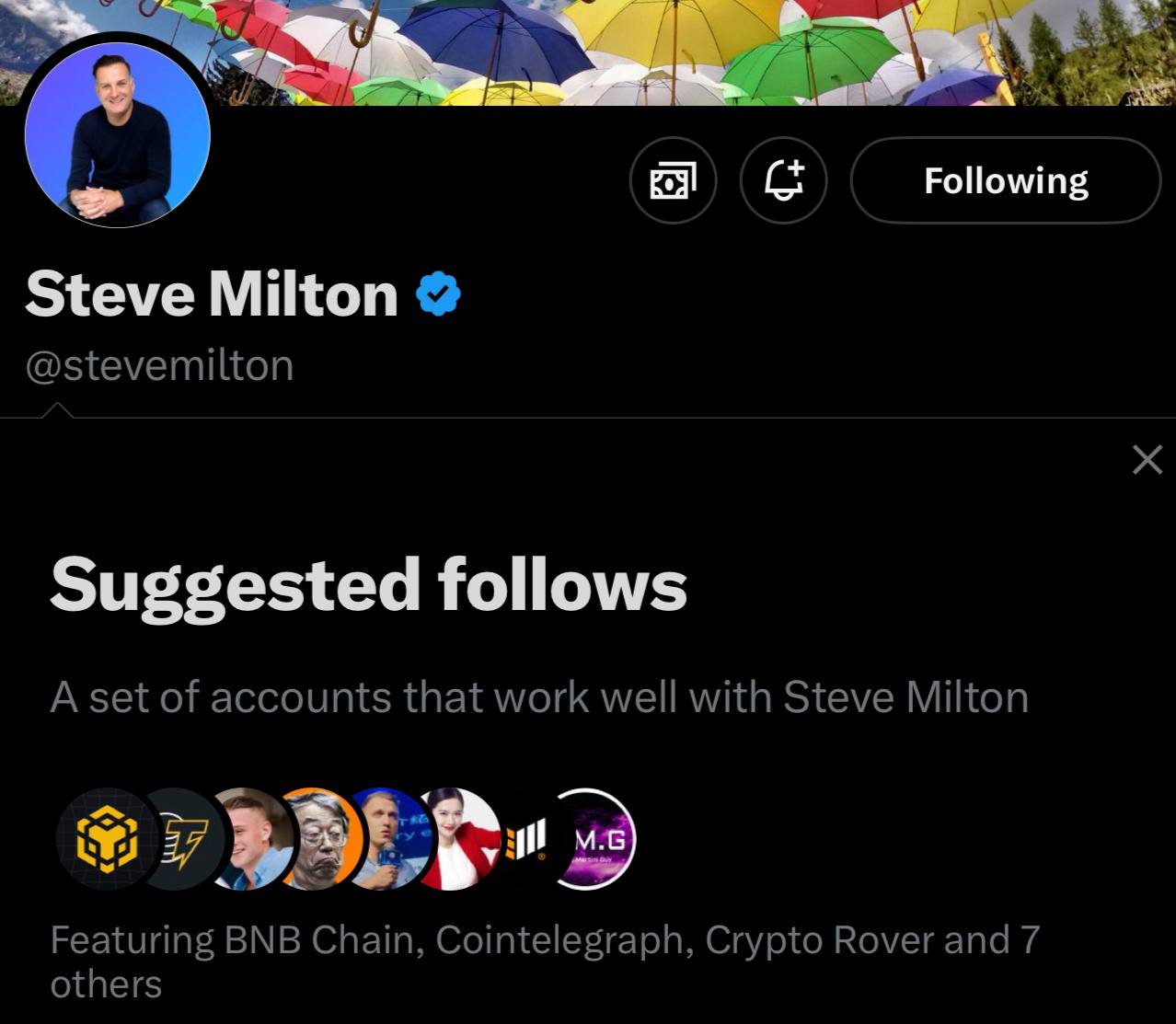1176x1024 pixels.
Task: Click the Steve Milton display name
Action: tap(212, 294)
